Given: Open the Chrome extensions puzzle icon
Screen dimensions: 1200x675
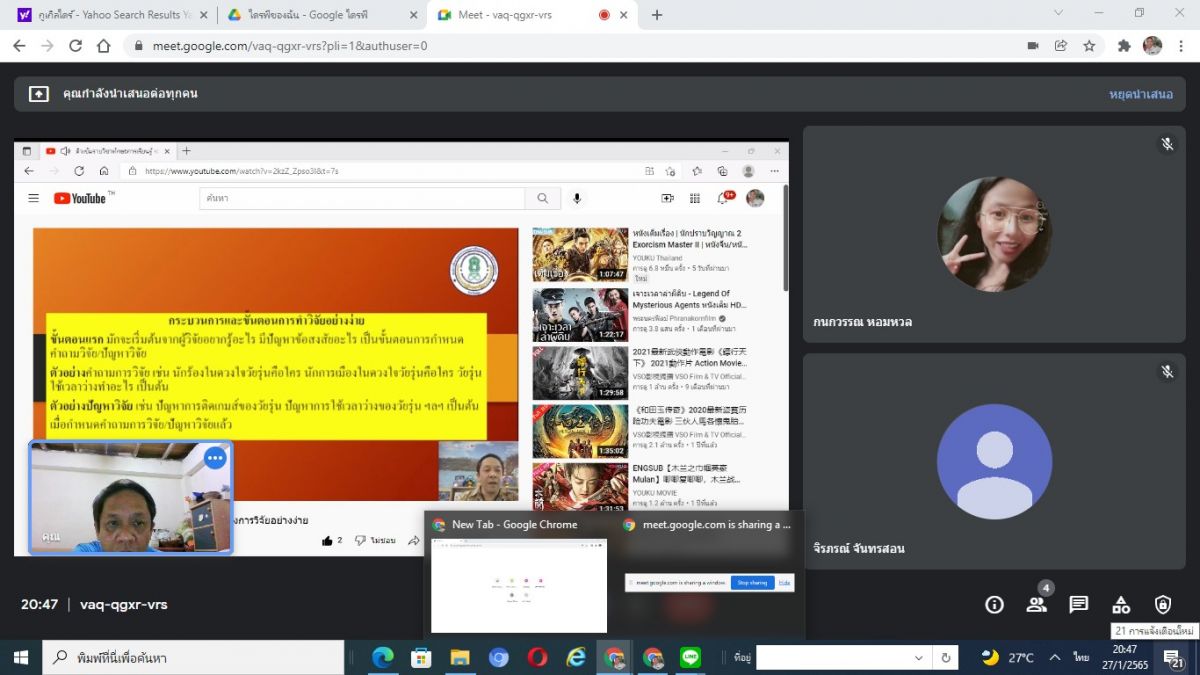Looking at the screenshot, I should (x=1123, y=46).
